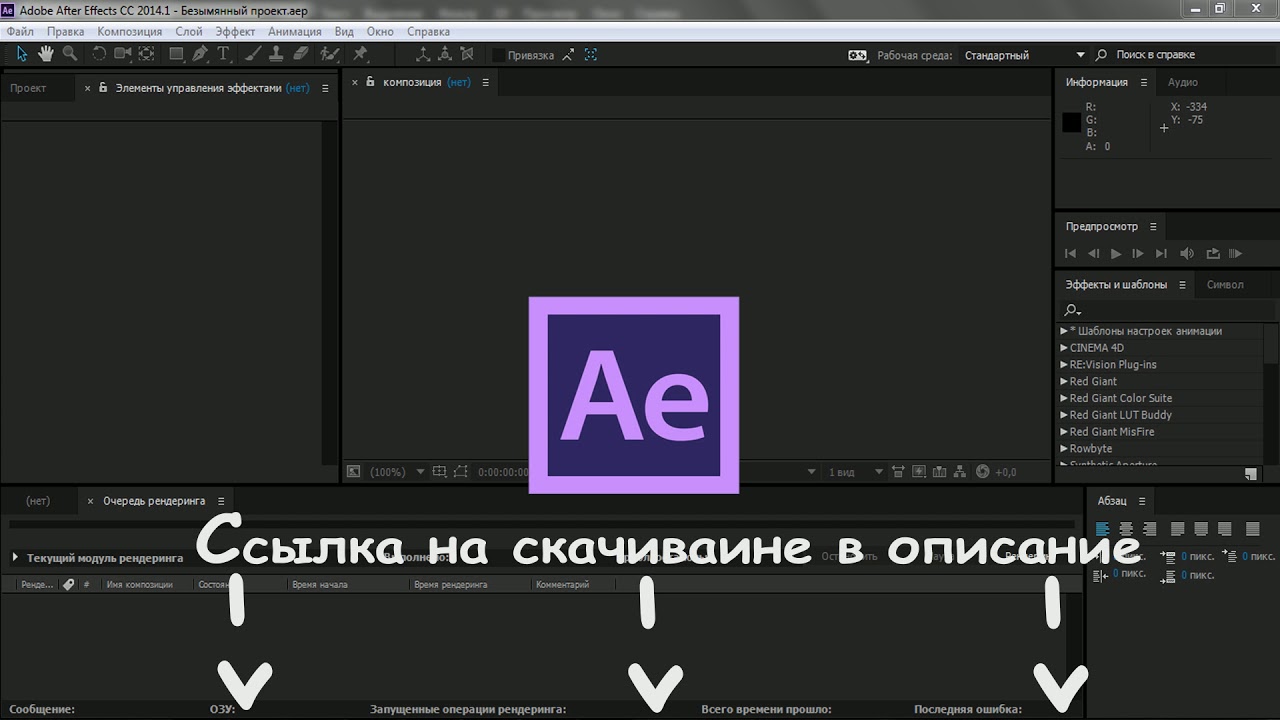Viewport: 1280px width, 720px height.
Task: Enable the Привязка snapping checkbox
Action: pos(498,55)
